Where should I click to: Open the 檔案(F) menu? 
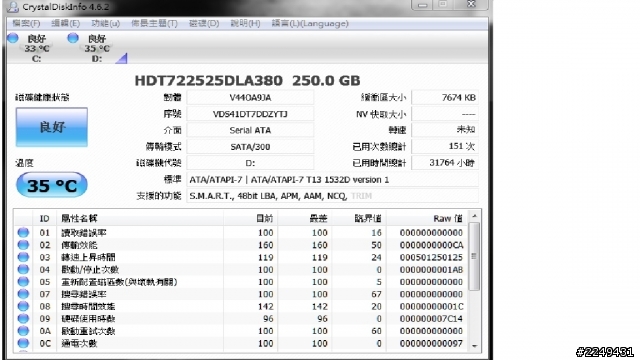[26, 23]
